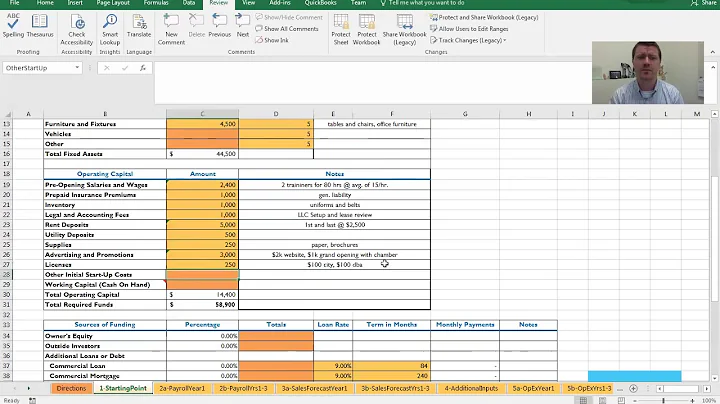Click the zoom in plus button

pos(692,401)
